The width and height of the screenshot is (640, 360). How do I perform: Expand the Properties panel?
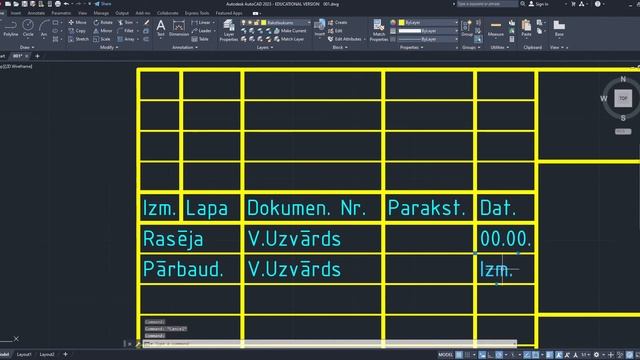[x=411, y=47]
